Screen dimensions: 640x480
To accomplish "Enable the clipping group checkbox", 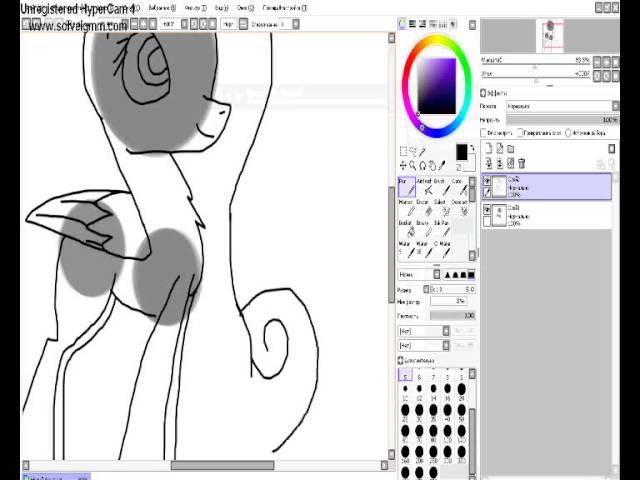I will (x=520, y=133).
